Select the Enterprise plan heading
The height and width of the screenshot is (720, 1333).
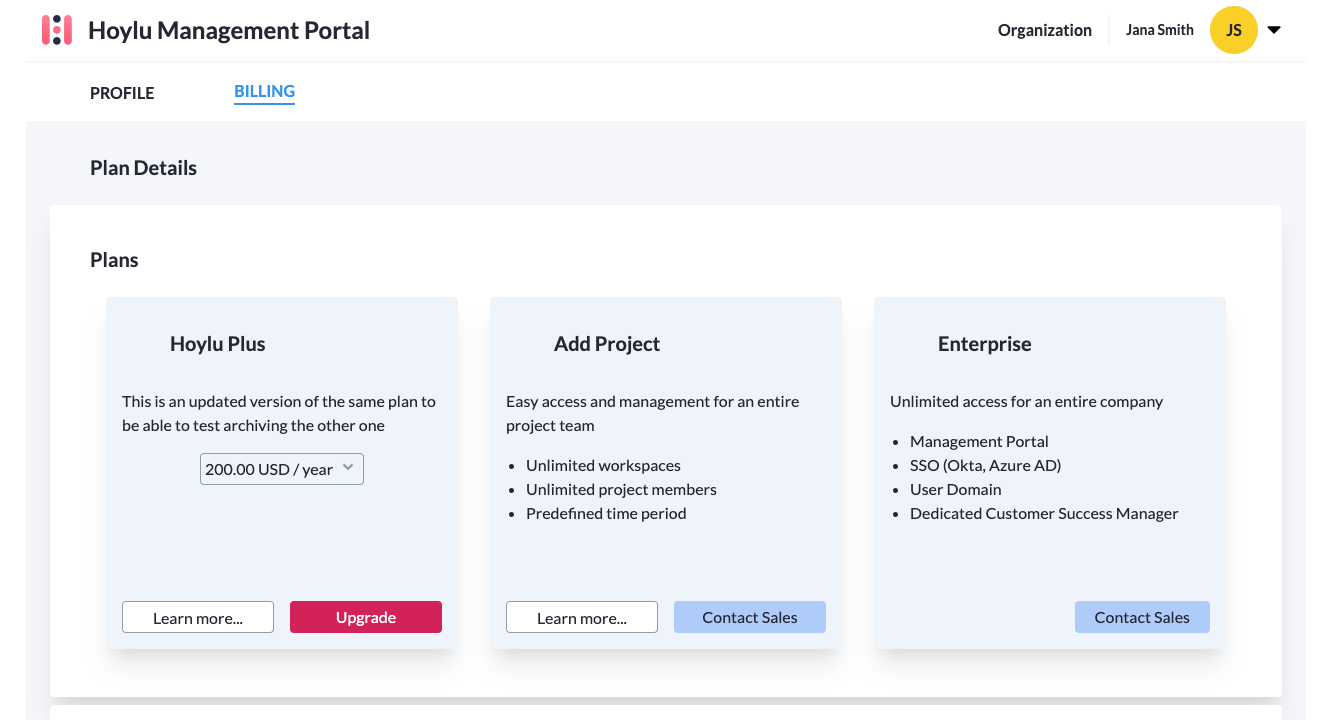(985, 344)
